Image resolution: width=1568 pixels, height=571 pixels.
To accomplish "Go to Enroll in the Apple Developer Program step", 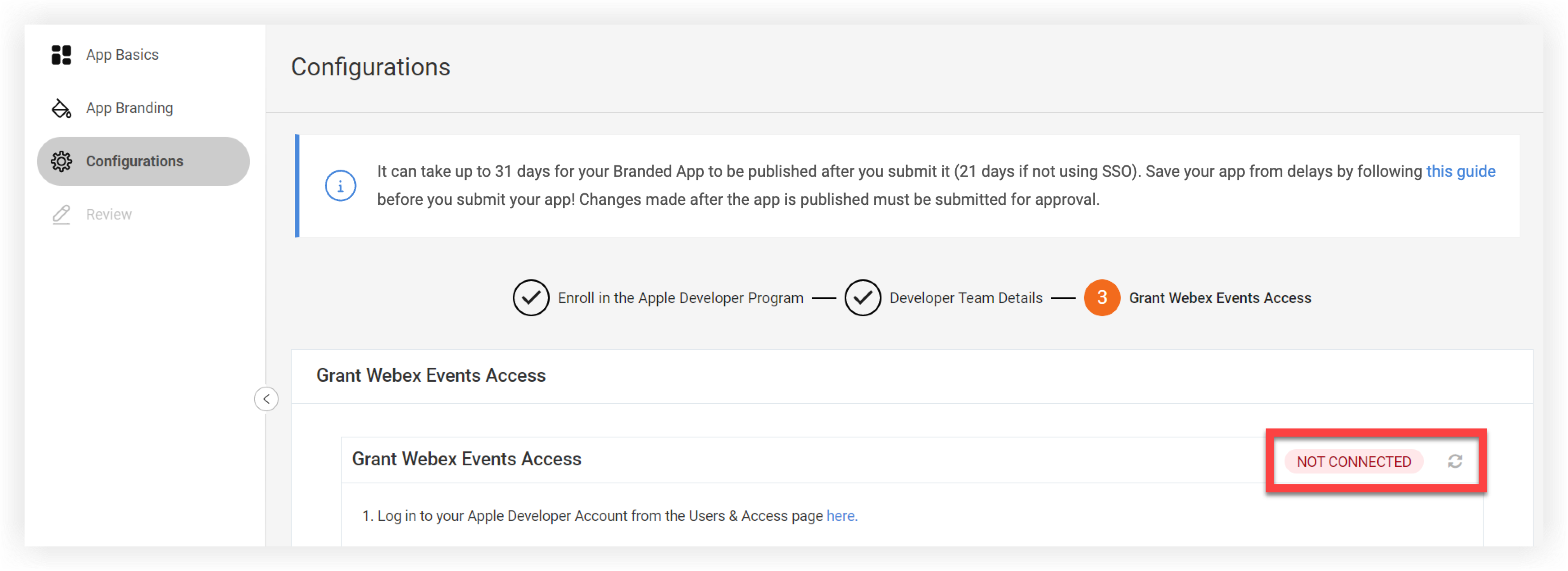I will pos(680,298).
